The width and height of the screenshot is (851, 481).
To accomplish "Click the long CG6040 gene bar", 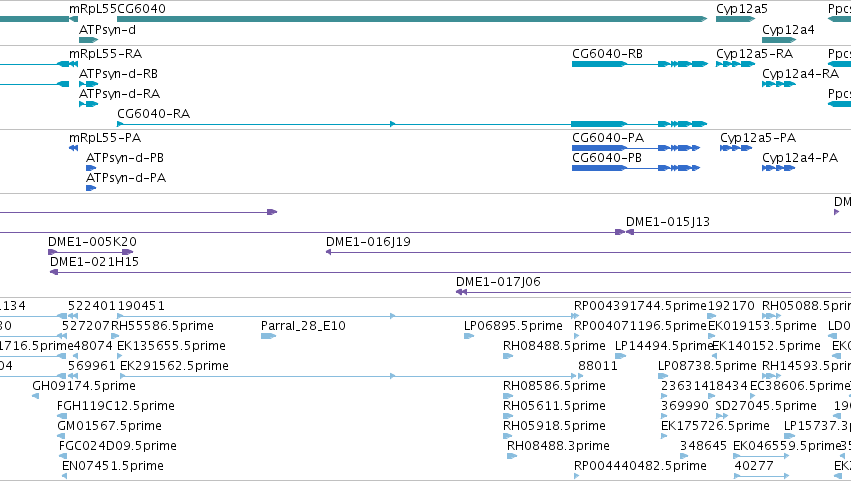I will pos(412,19).
